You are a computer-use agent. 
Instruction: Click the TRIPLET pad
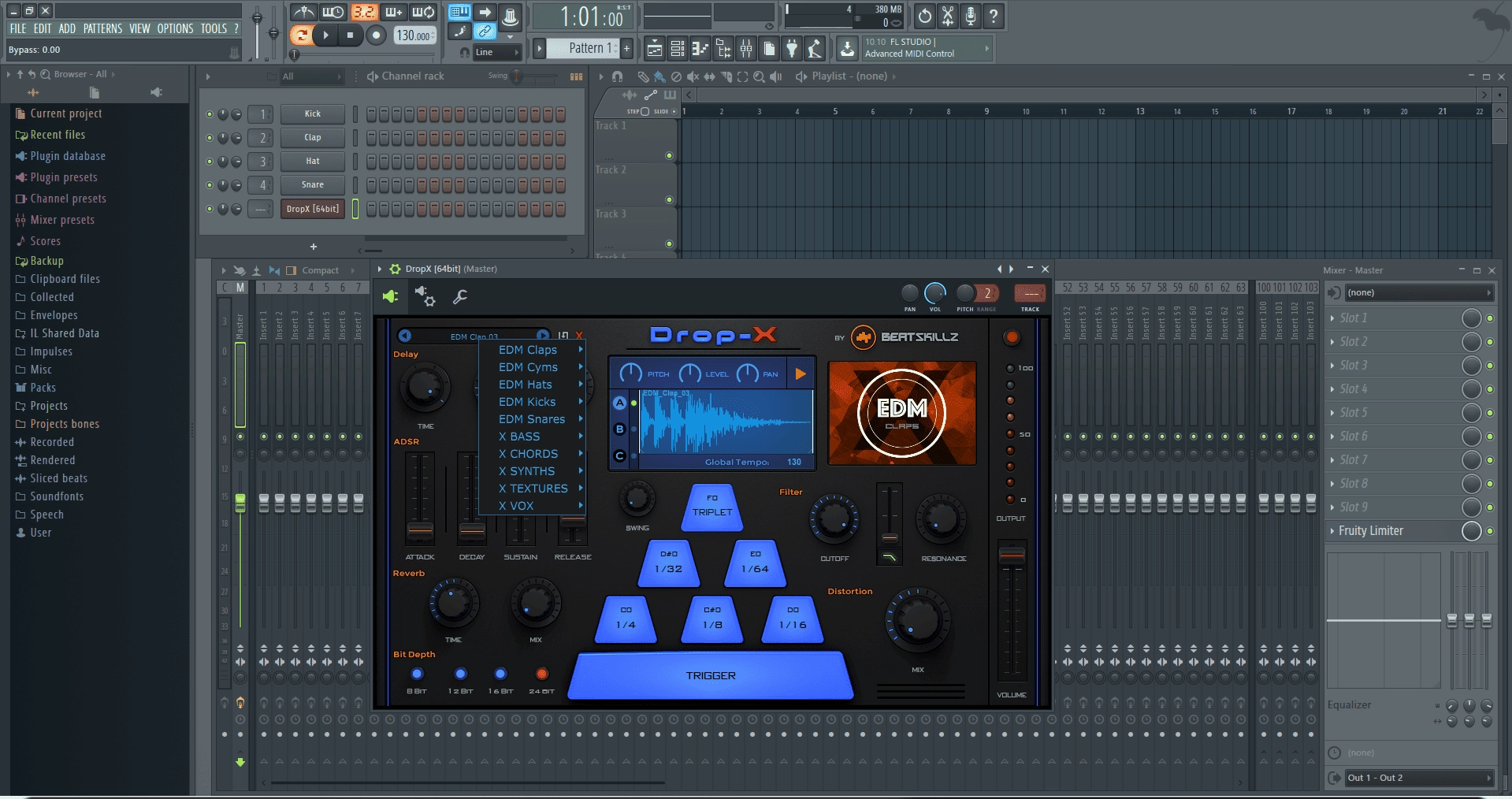tap(712, 507)
